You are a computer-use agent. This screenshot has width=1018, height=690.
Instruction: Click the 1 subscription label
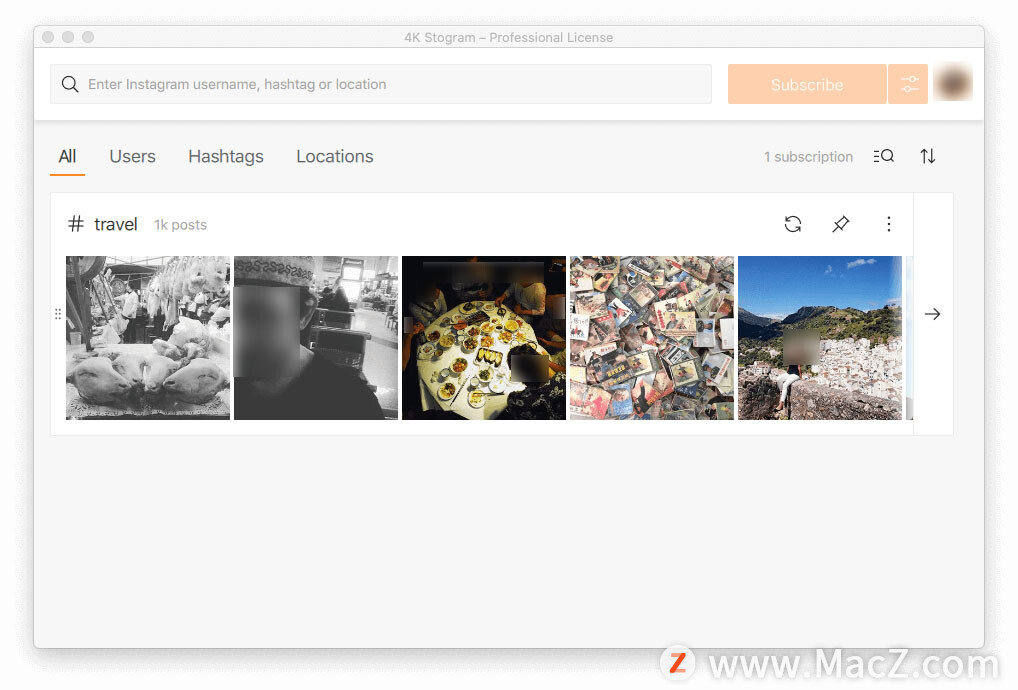point(808,157)
